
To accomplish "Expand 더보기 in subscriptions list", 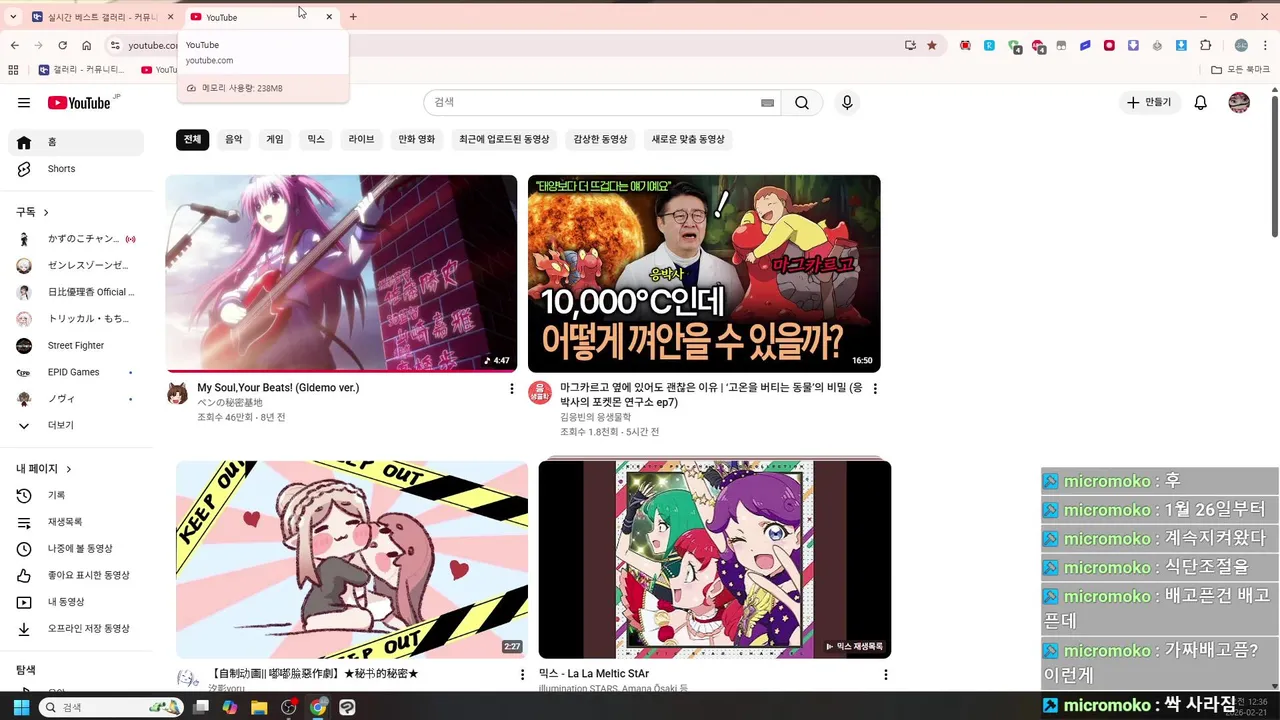I will 76,425.
